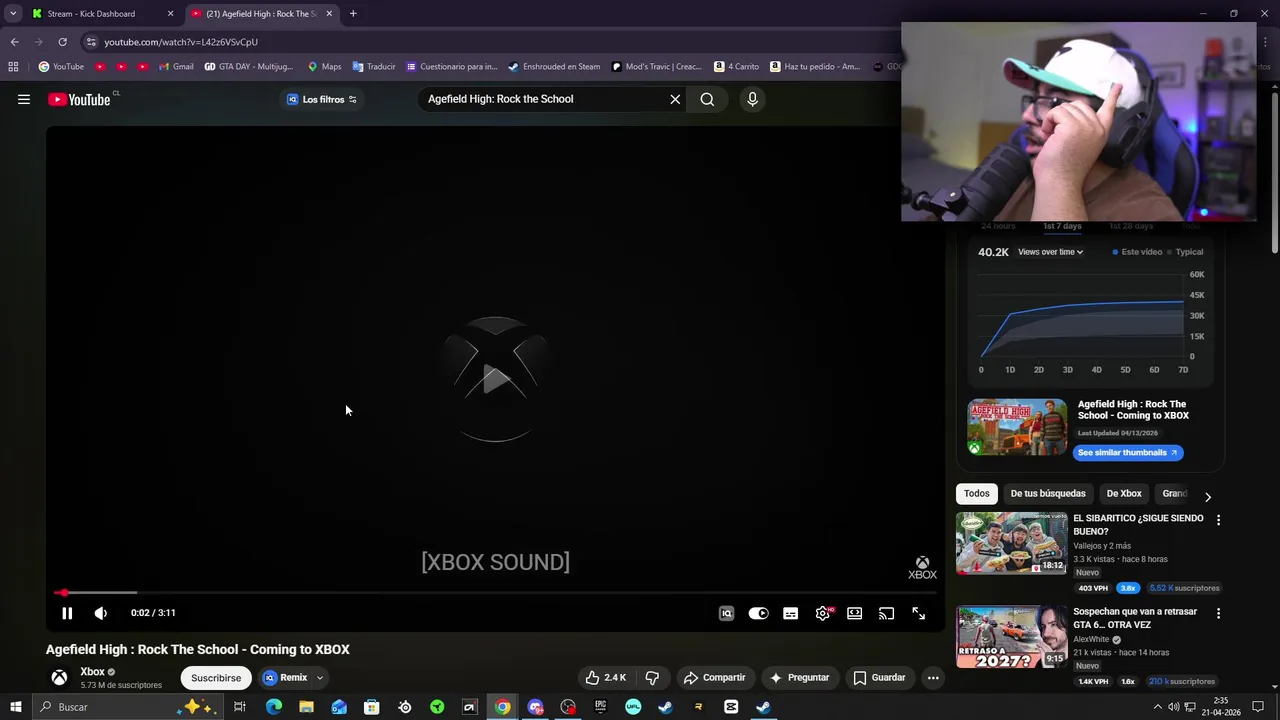The image size is (1280, 720).
Task: Open a new browser tab
Action: [353, 14]
